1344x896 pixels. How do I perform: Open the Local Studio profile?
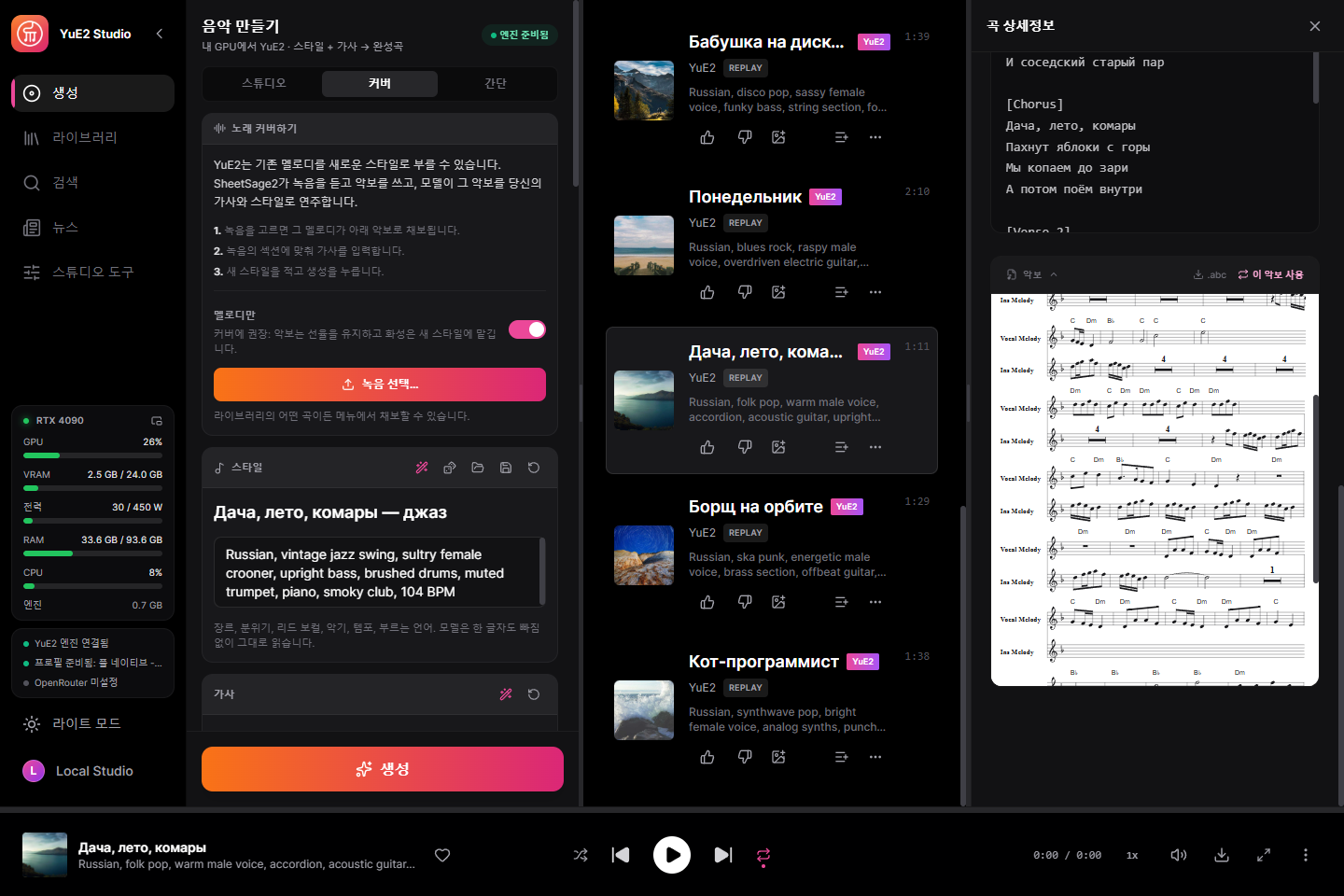[x=92, y=771]
